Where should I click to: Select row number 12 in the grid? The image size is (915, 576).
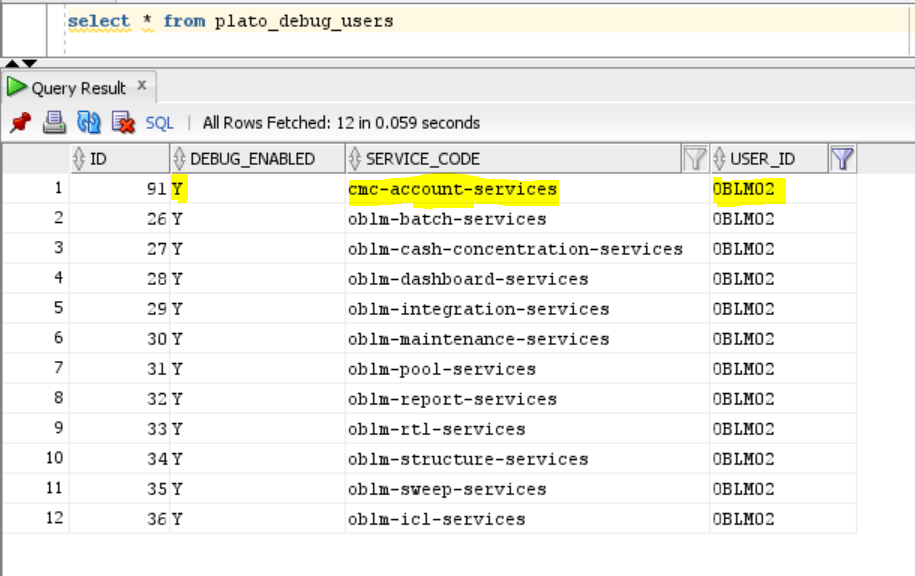(54, 518)
